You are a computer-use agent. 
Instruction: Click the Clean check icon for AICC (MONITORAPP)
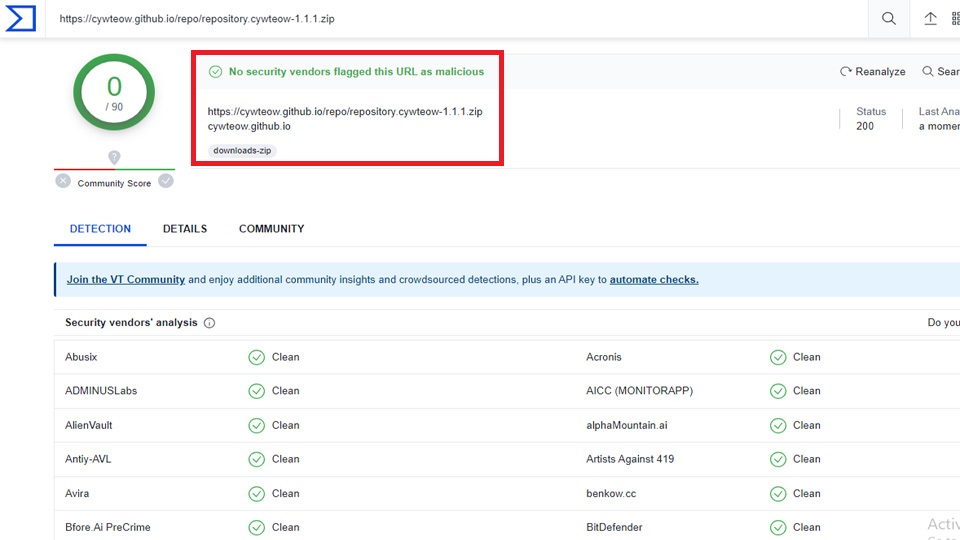pyautogui.click(x=778, y=391)
